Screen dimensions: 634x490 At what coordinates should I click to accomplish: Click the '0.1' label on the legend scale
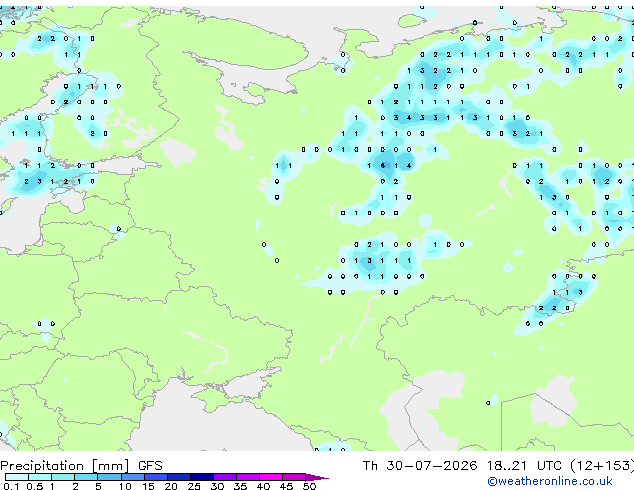pos(11,486)
